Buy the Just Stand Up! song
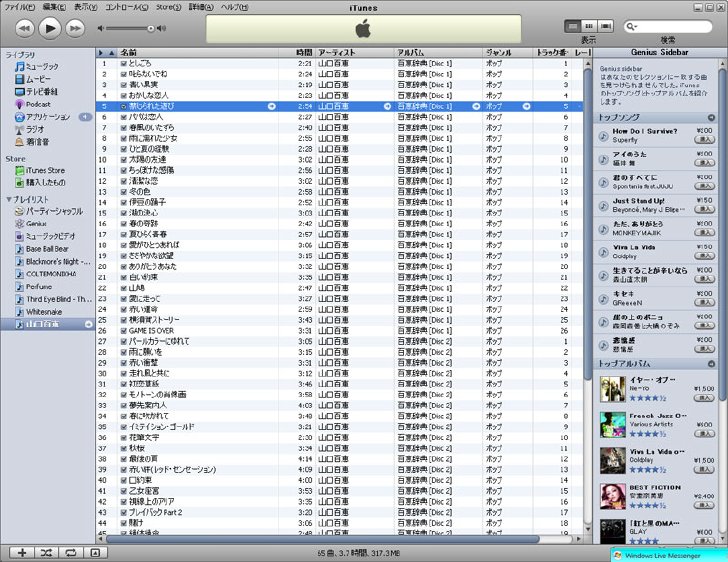The height and width of the screenshot is (562, 728). pyautogui.click(x=704, y=209)
